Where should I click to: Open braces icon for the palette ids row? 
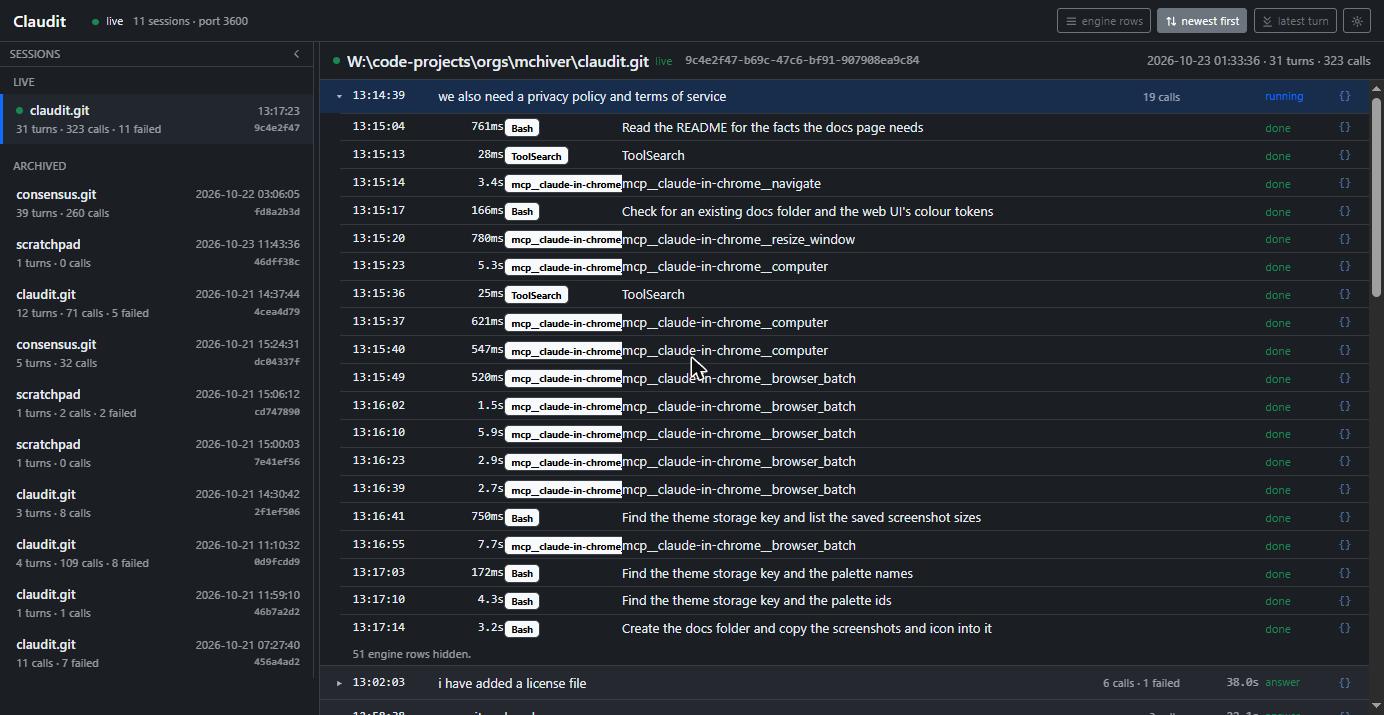1344,601
